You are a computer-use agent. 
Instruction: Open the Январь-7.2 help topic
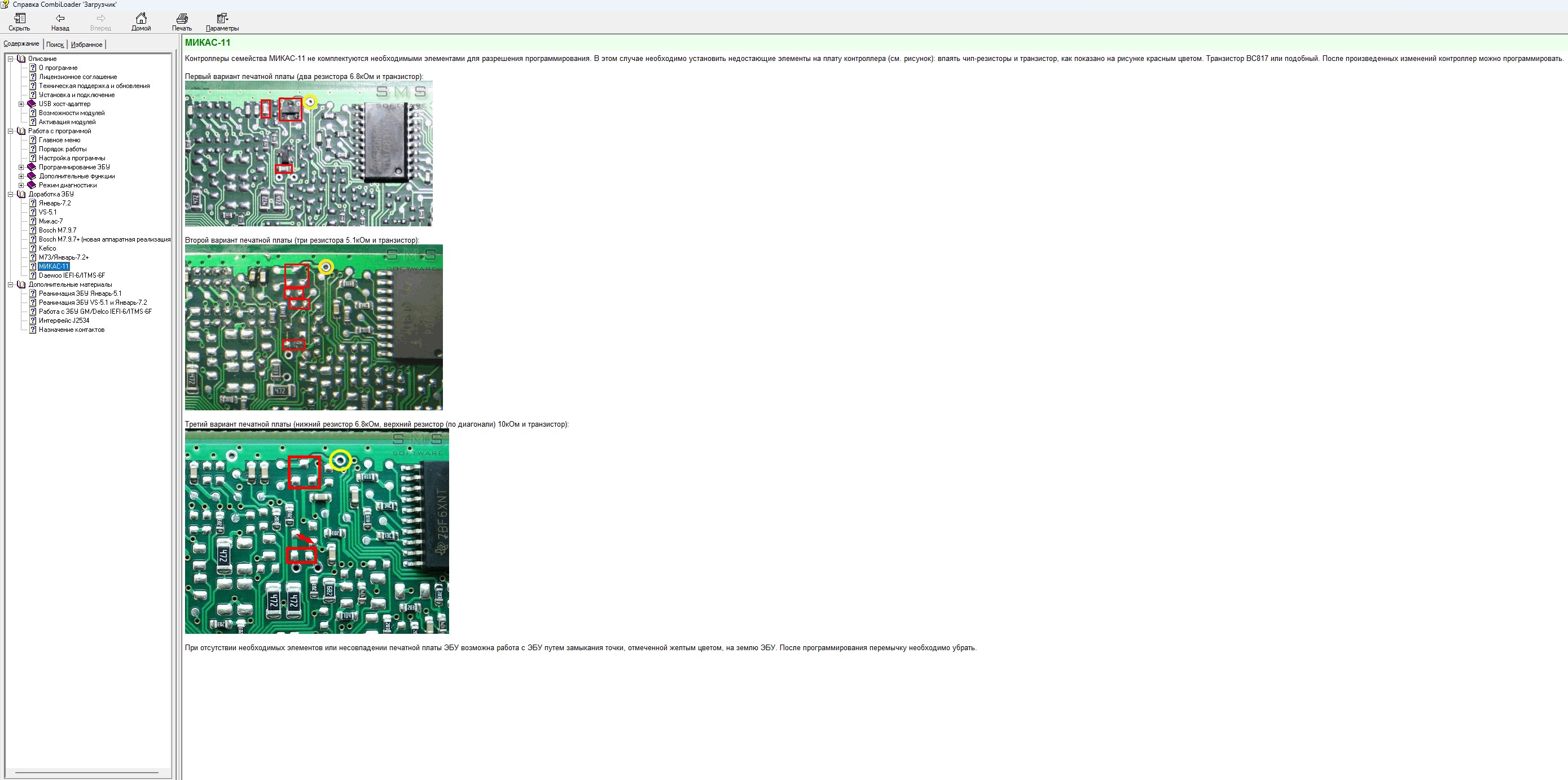click(55, 203)
